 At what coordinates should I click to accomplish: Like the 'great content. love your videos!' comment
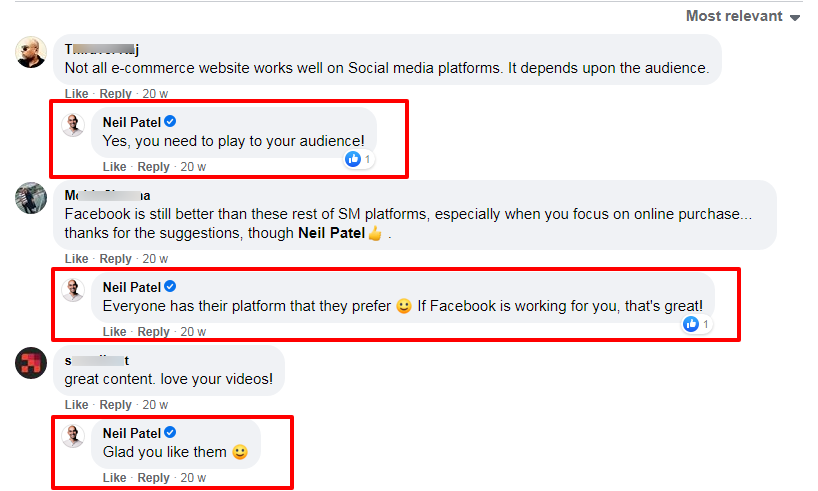coord(76,405)
